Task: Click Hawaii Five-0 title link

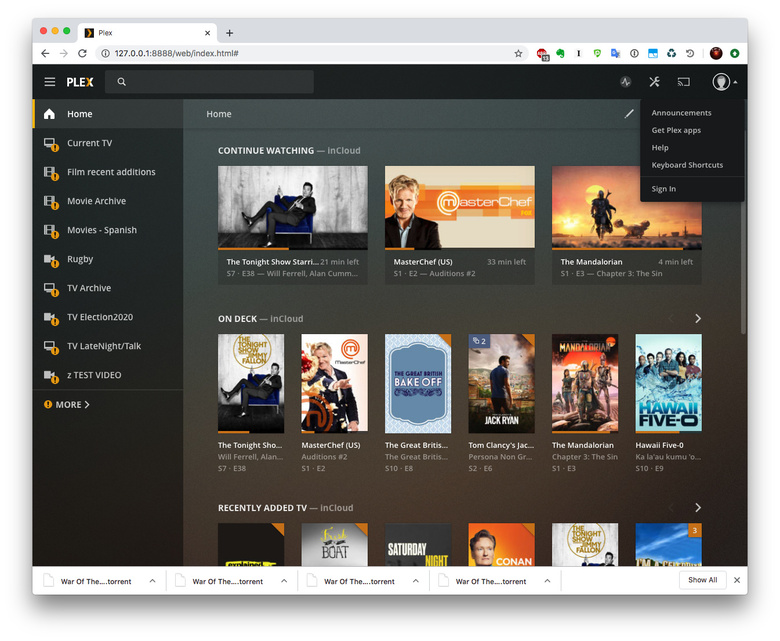Action: (x=660, y=446)
